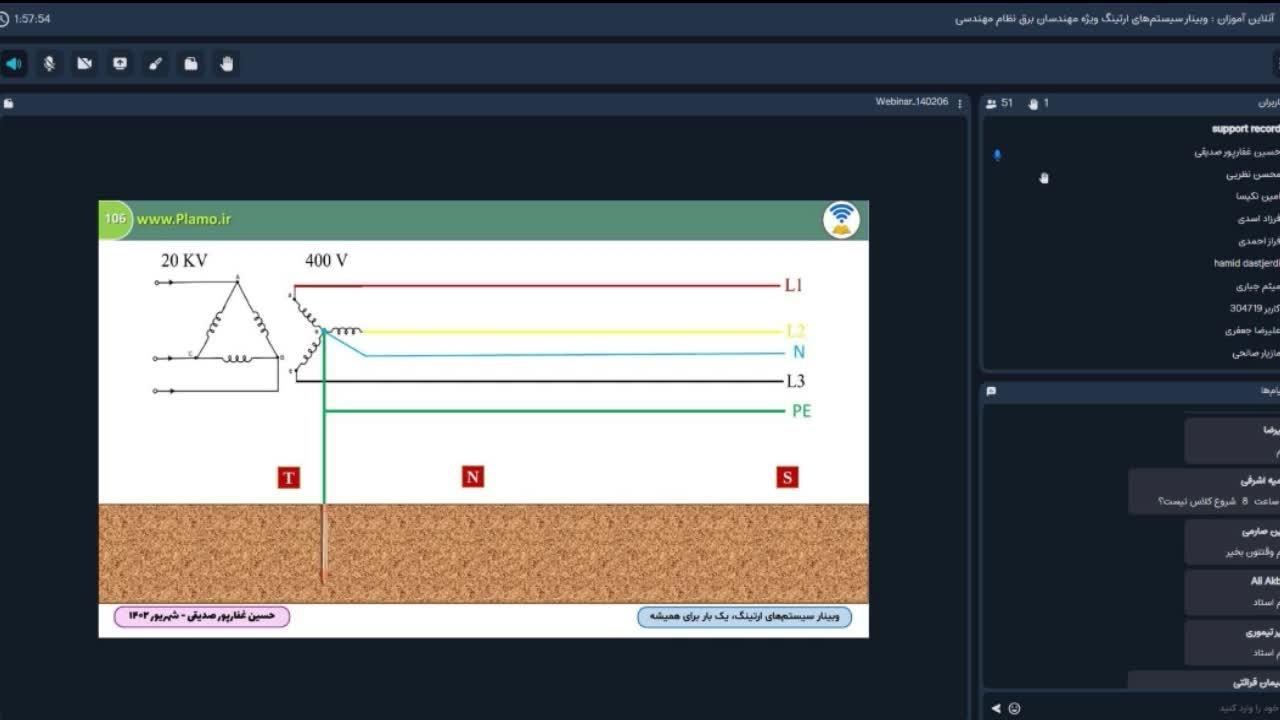Click the chat panel bubble icon
Viewport: 1280px width, 720px height.
pyautogui.click(x=991, y=391)
